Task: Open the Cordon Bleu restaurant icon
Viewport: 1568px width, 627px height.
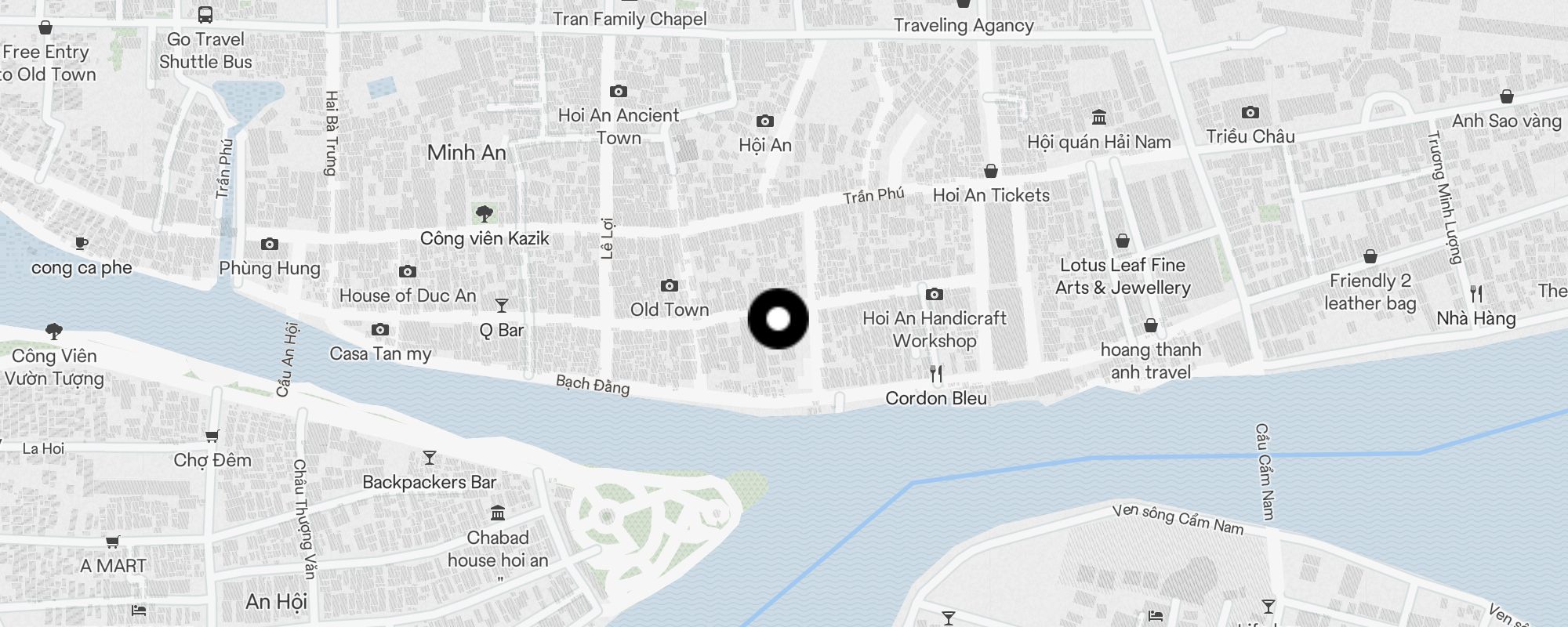Action: [935, 373]
